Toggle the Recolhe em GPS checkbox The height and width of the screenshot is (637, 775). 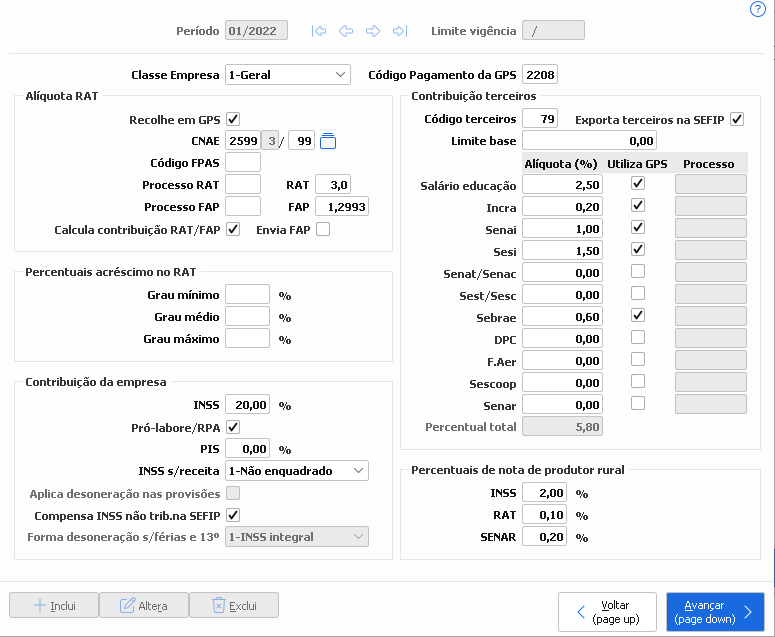[x=233, y=119]
